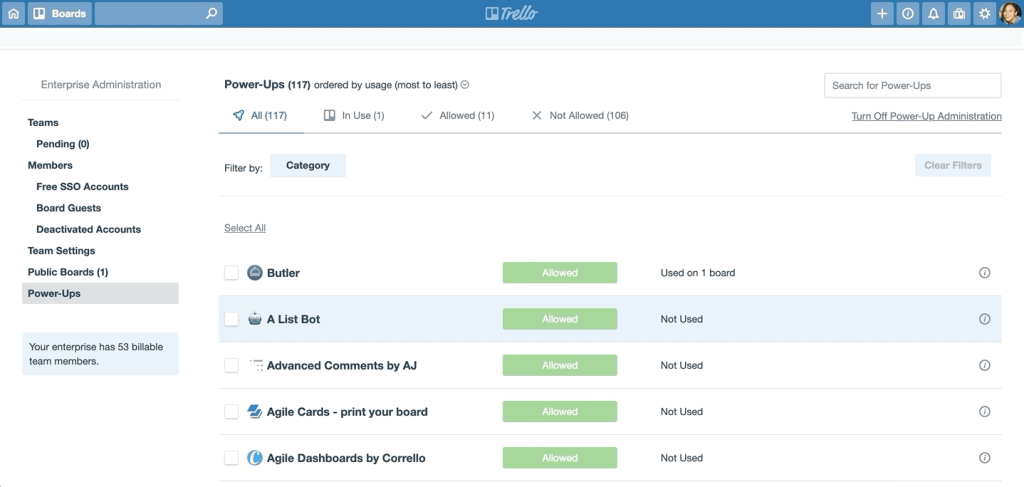Open Public Boards (1) in sidebar
The height and width of the screenshot is (487, 1024).
[68, 272]
